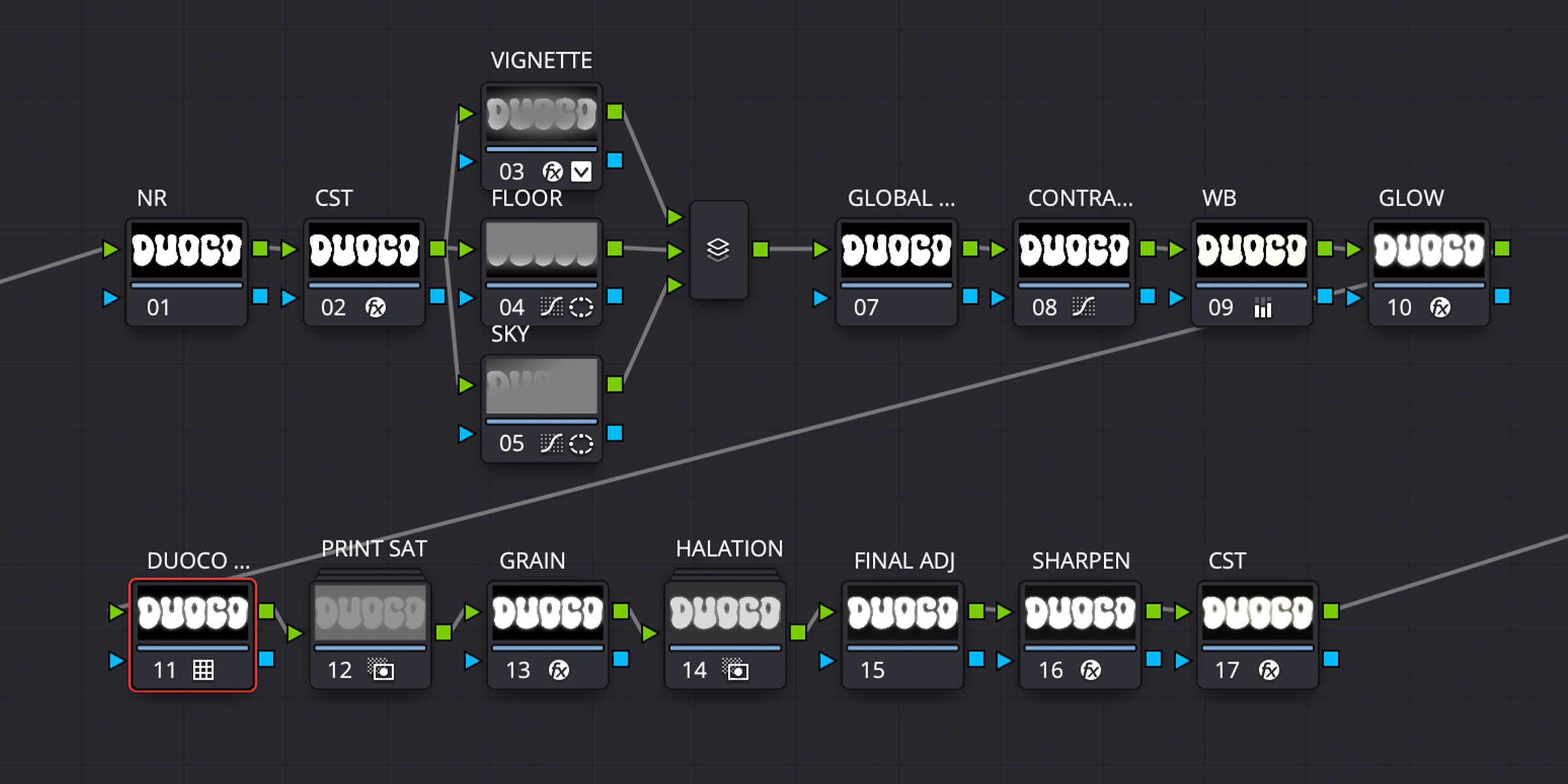The image size is (1568, 784).
Task: Click the fx icon on node 13 Grain
Action: [559, 670]
